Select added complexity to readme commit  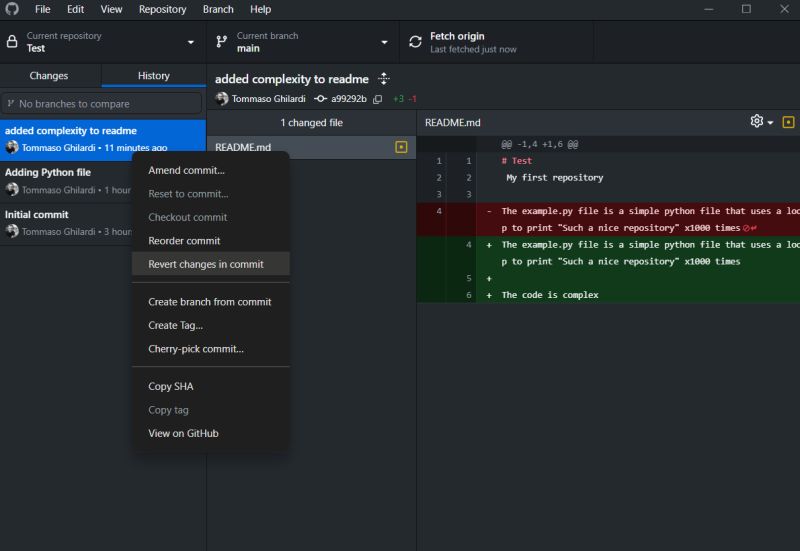pos(103,139)
